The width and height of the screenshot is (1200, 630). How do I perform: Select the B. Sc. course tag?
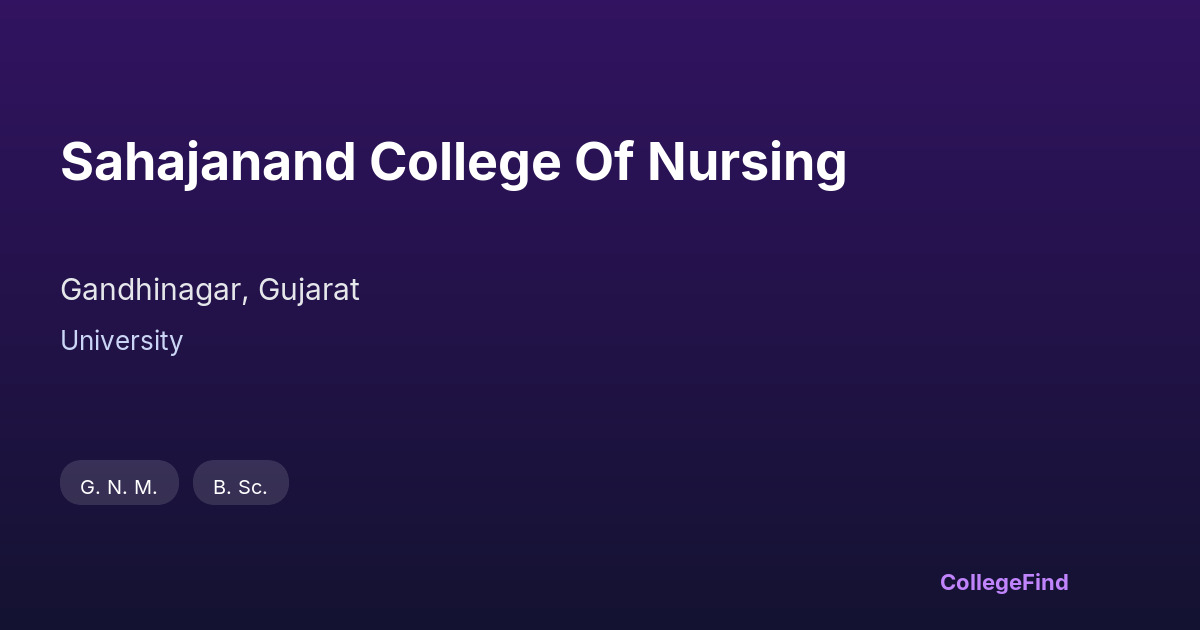coord(240,487)
